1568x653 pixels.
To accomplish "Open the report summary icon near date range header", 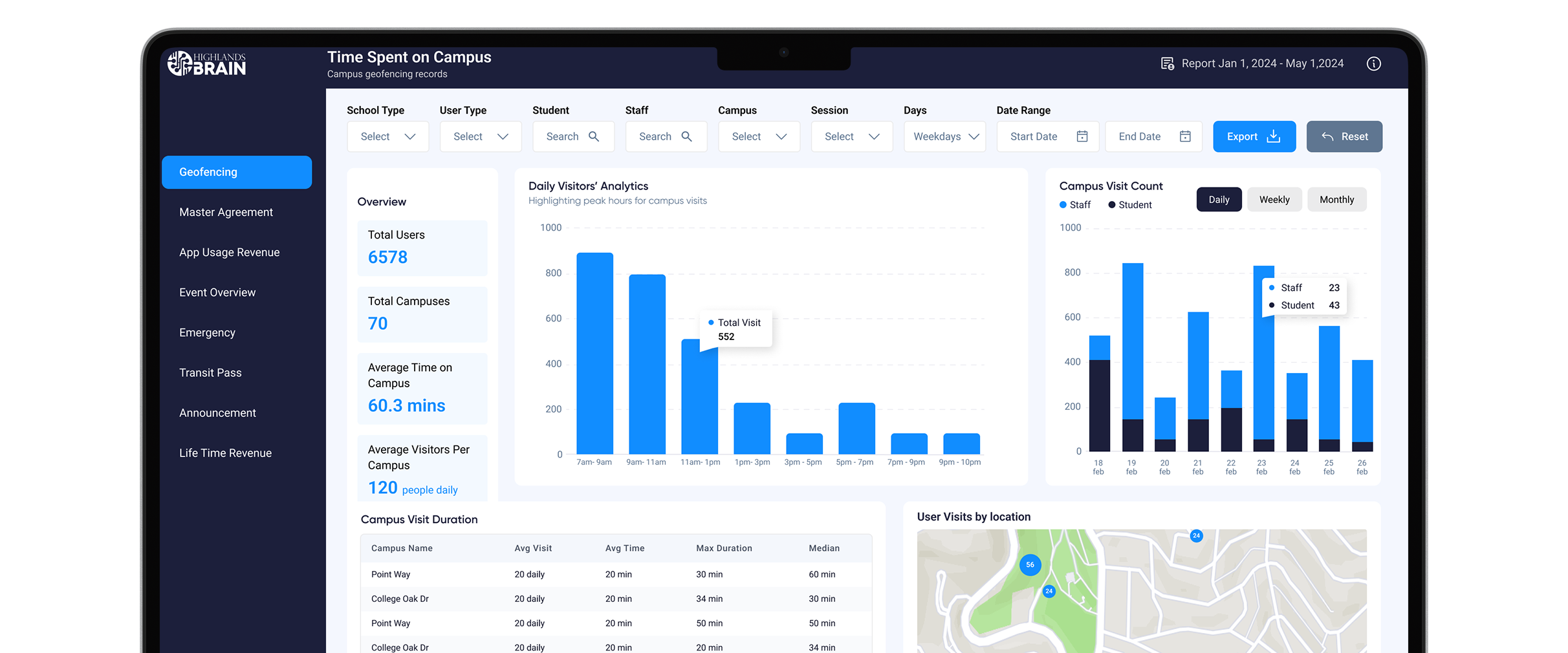I will click(x=1167, y=63).
